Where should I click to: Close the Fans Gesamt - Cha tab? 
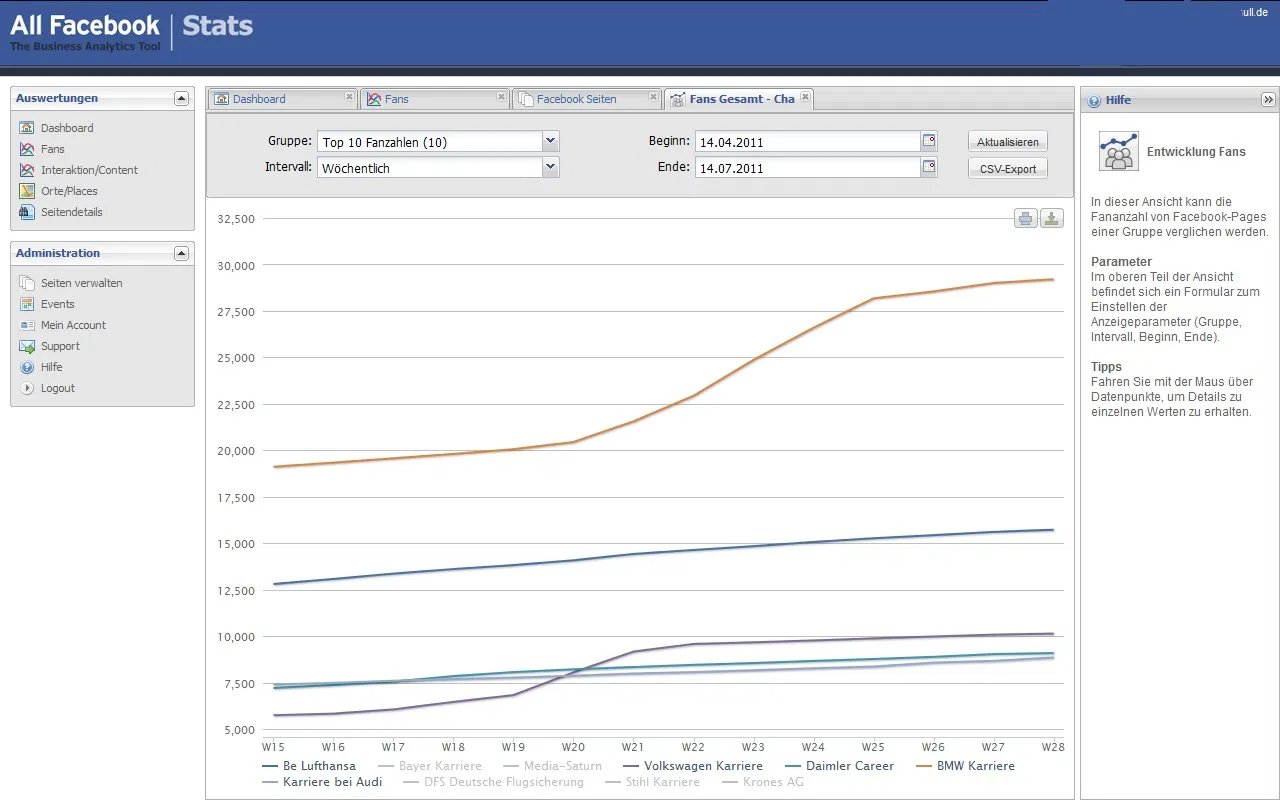point(805,97)
